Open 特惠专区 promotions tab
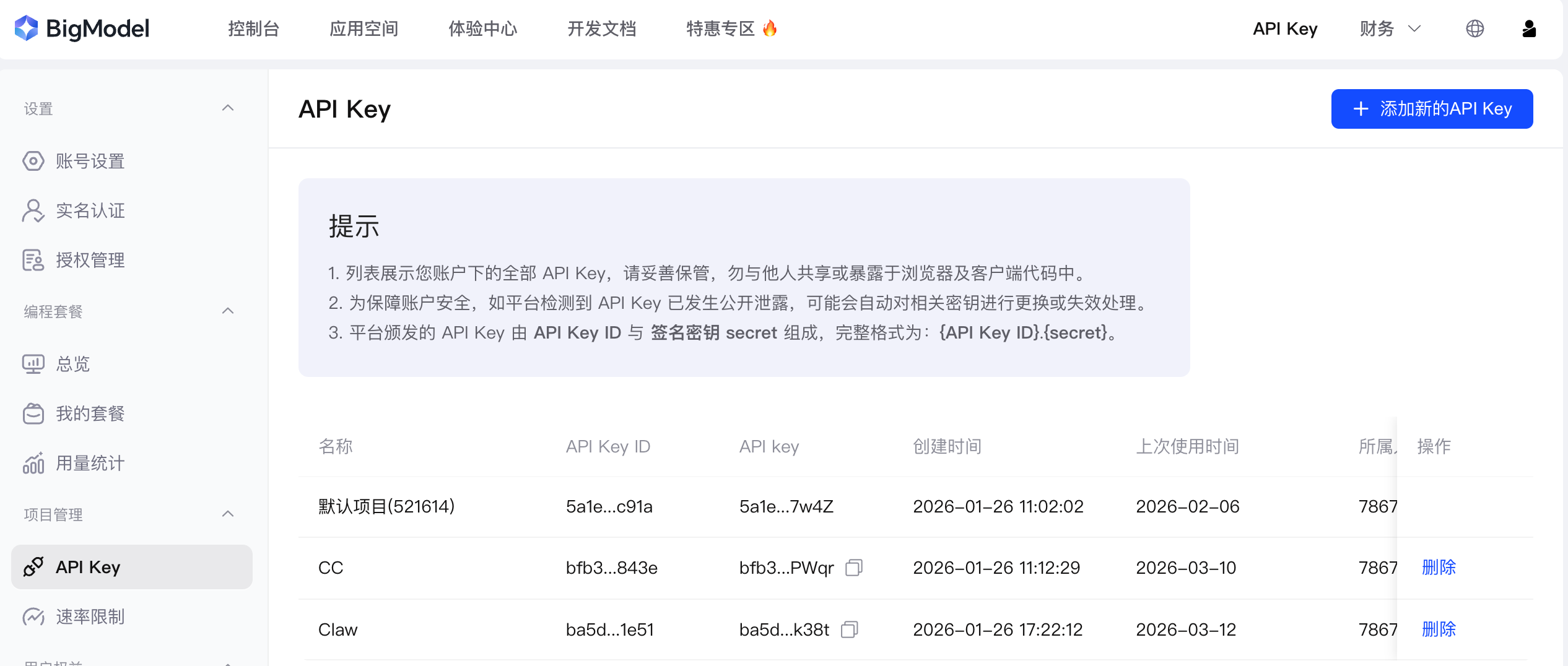Viewport: 1568px width, 666px height. click(732, 28)
